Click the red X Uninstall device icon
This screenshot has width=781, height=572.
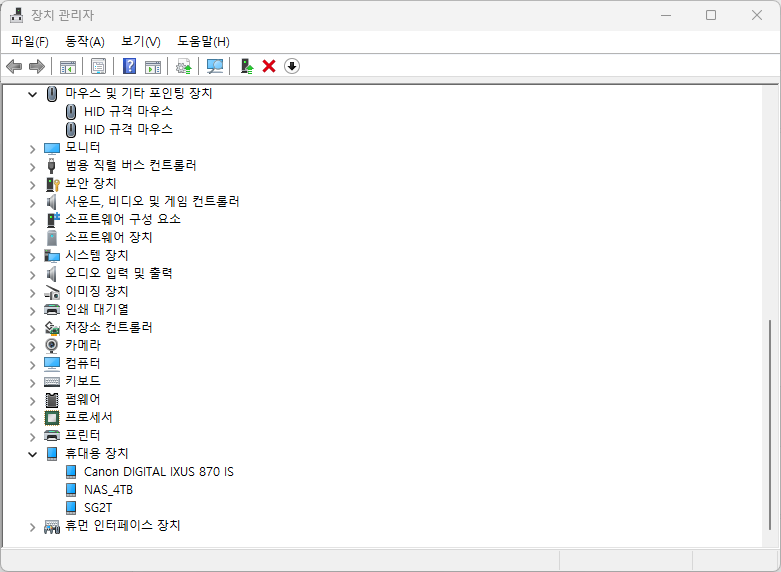[269, 66]
